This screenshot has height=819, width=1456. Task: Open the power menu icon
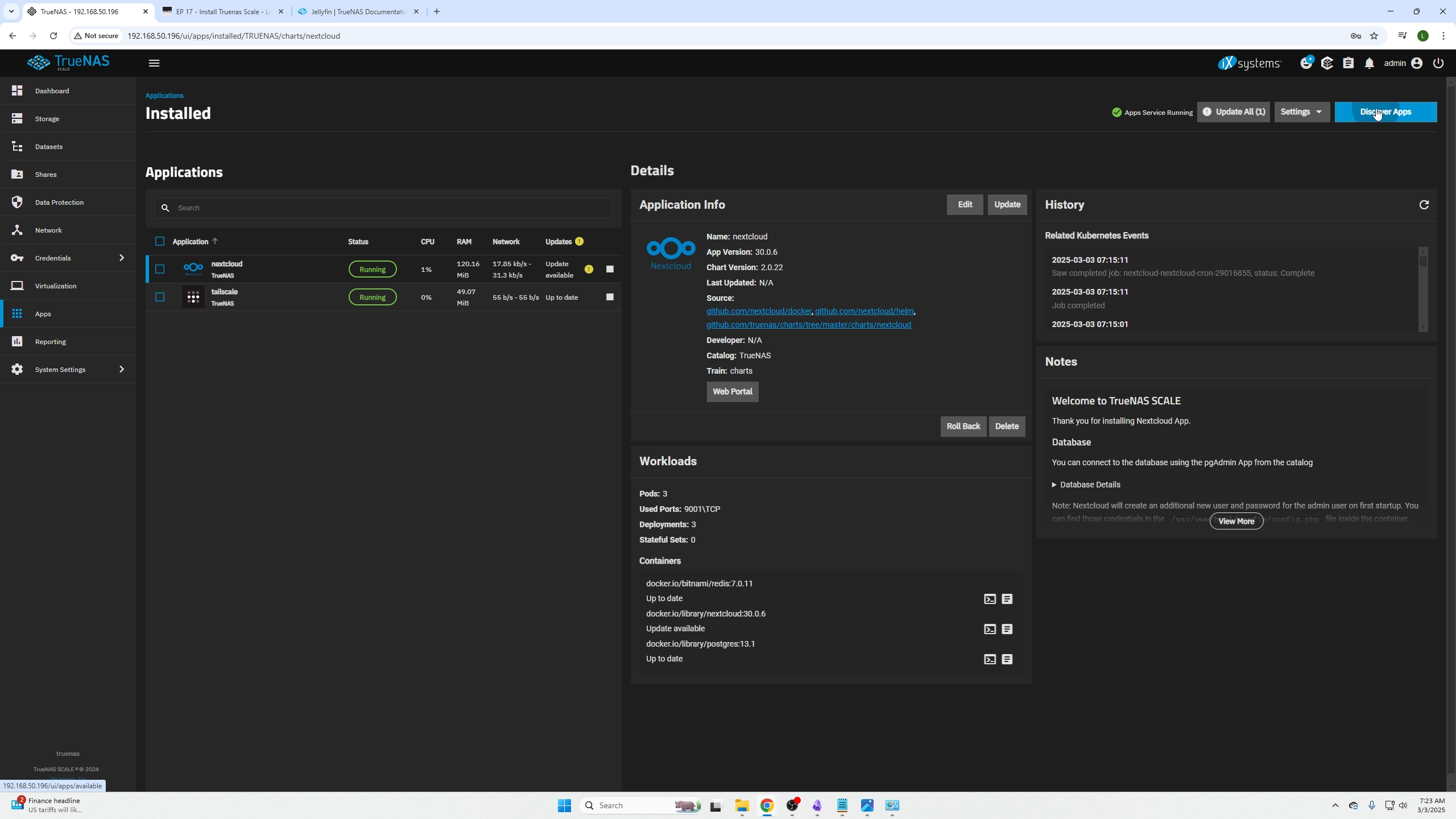click(1438, 63)
